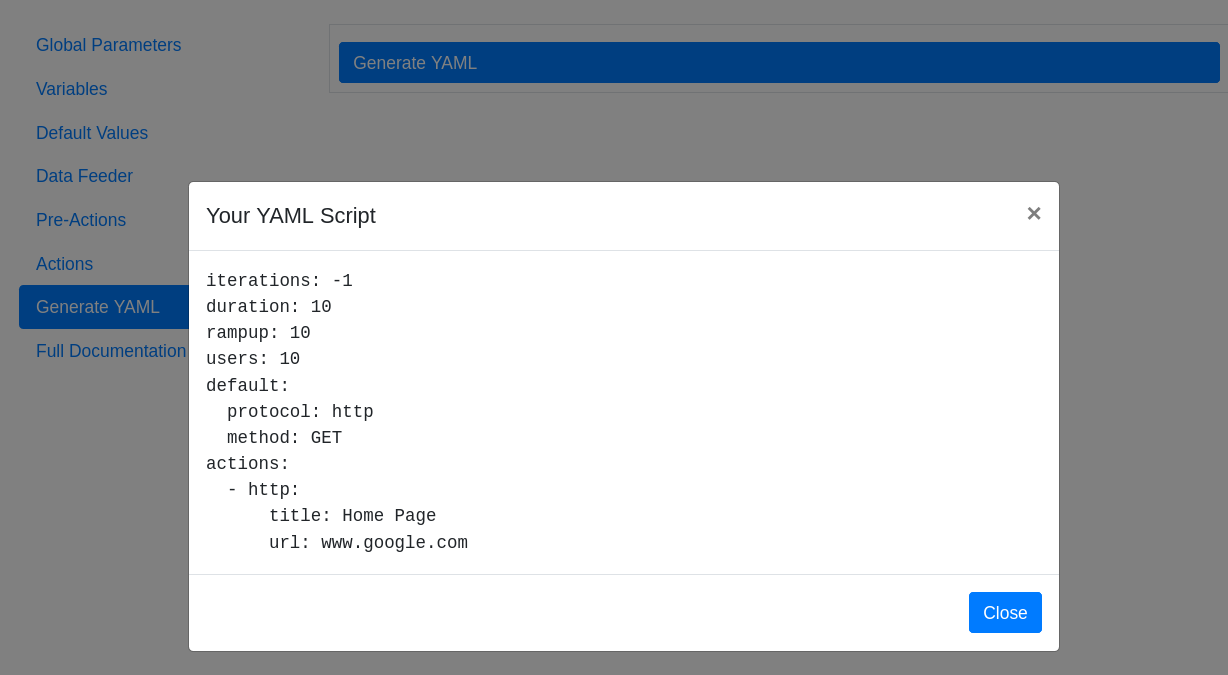Open the Global Parameters section

pyautogui.click(x=108, y=45)
